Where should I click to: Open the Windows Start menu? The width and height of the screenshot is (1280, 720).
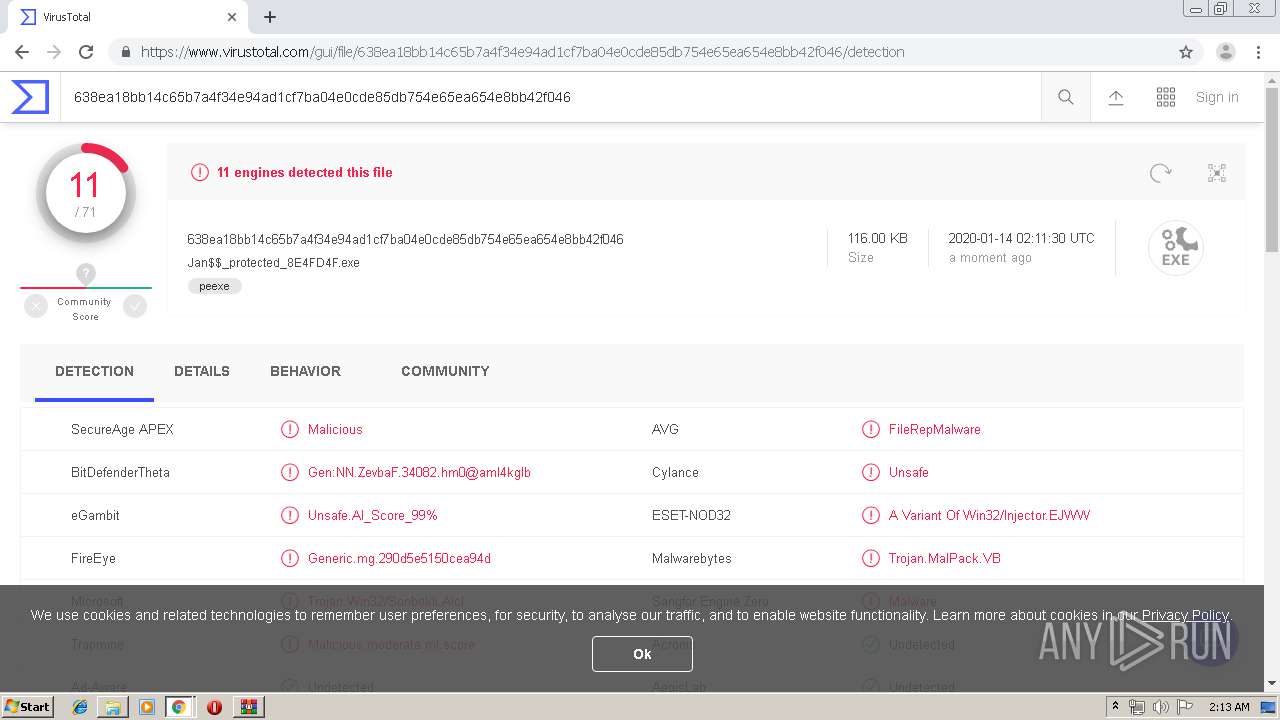[x=27, y=706]
